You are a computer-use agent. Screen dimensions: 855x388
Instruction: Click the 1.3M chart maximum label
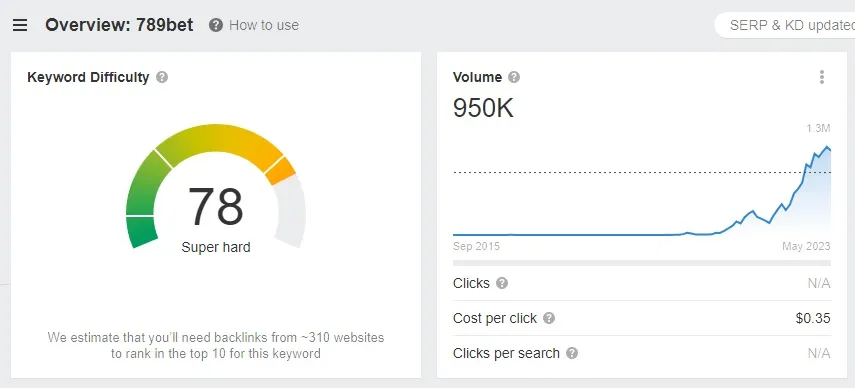[x=818, y=129]
